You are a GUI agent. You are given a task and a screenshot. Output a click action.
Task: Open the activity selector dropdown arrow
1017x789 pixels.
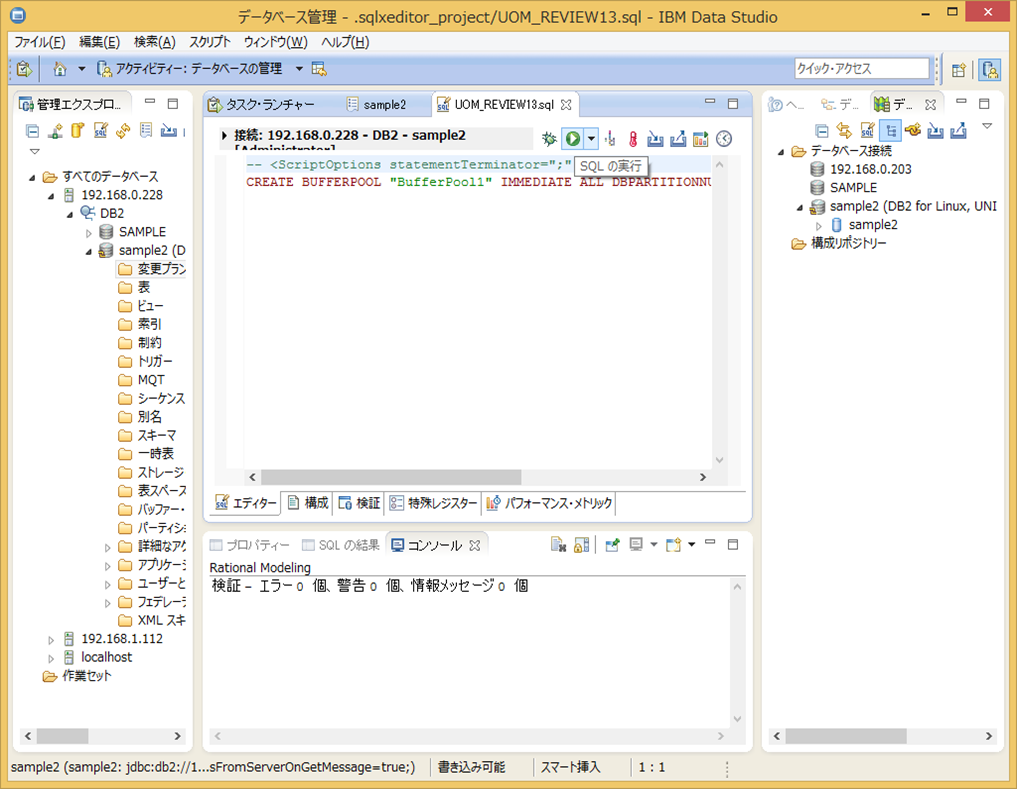[x=299, y=69]
